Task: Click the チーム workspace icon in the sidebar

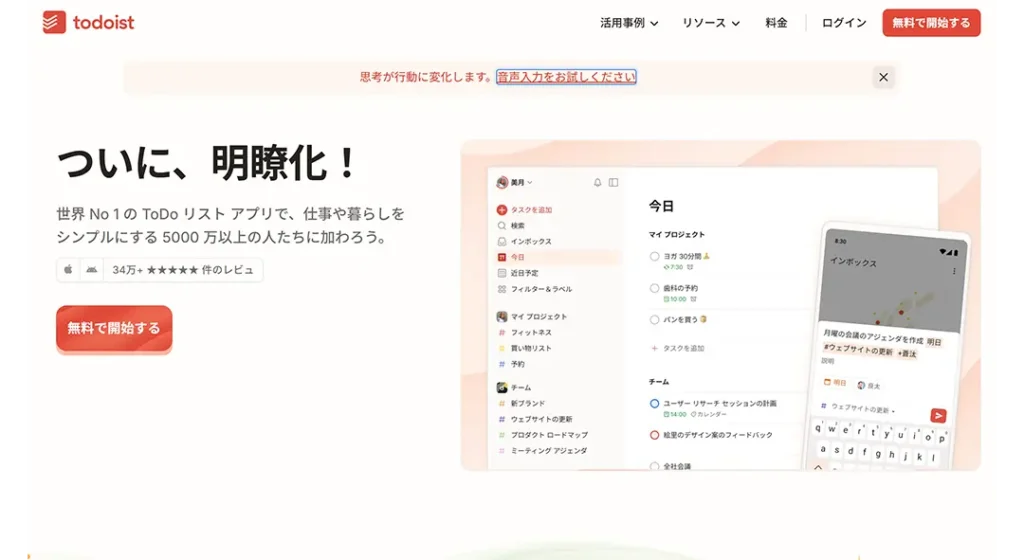Action: click(502, 388)
